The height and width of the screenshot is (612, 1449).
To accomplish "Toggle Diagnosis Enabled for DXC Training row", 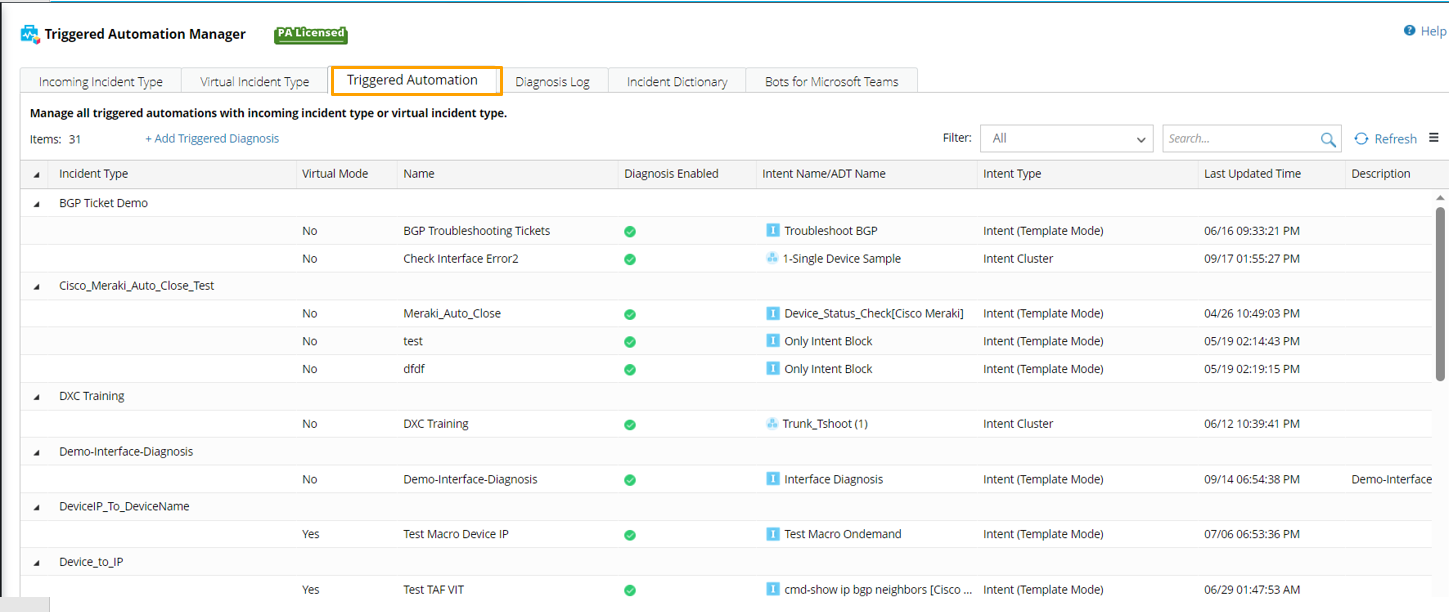I will pos(630,424).
